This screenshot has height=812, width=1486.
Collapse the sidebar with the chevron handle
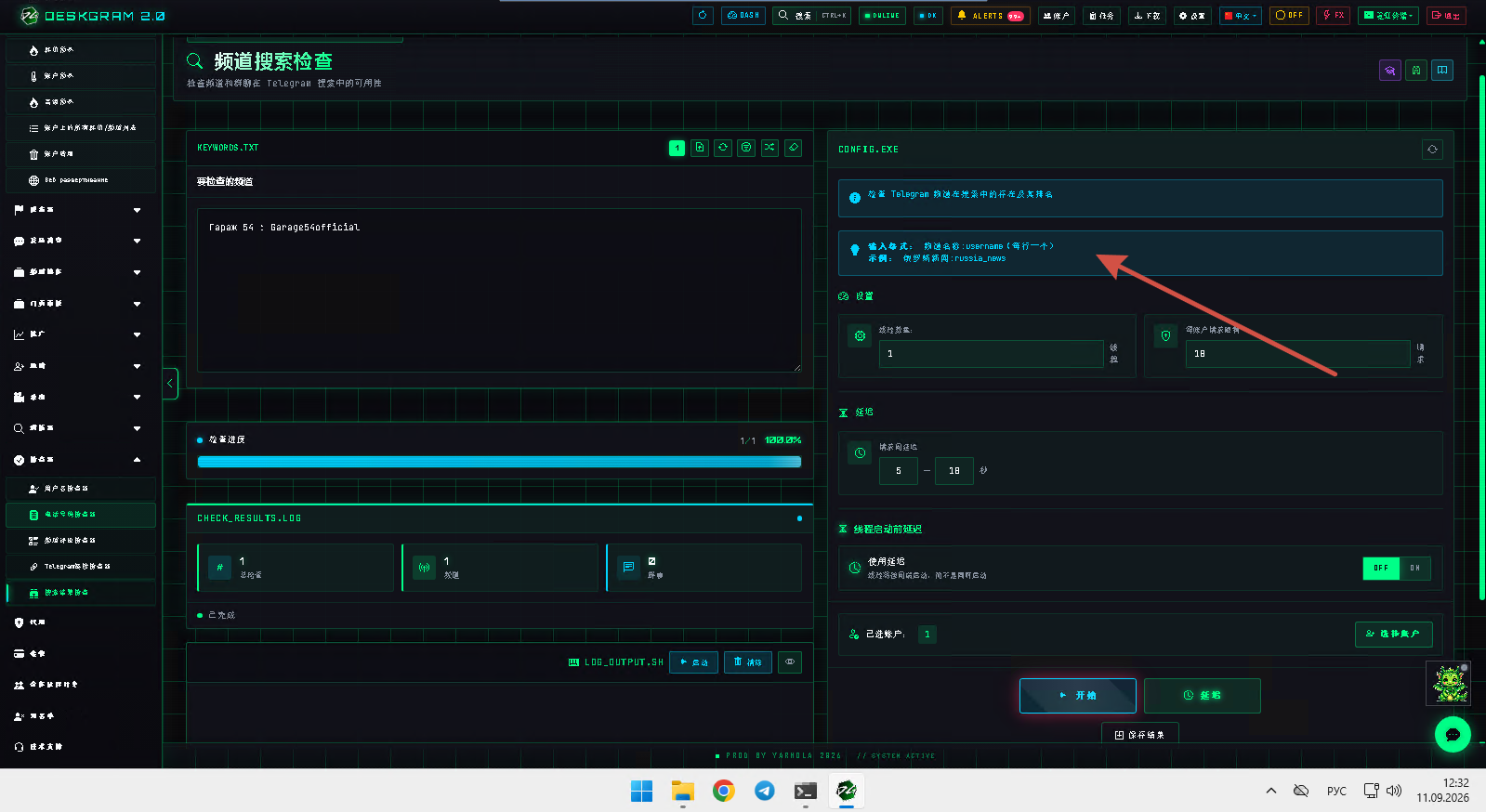pos(170,384)
